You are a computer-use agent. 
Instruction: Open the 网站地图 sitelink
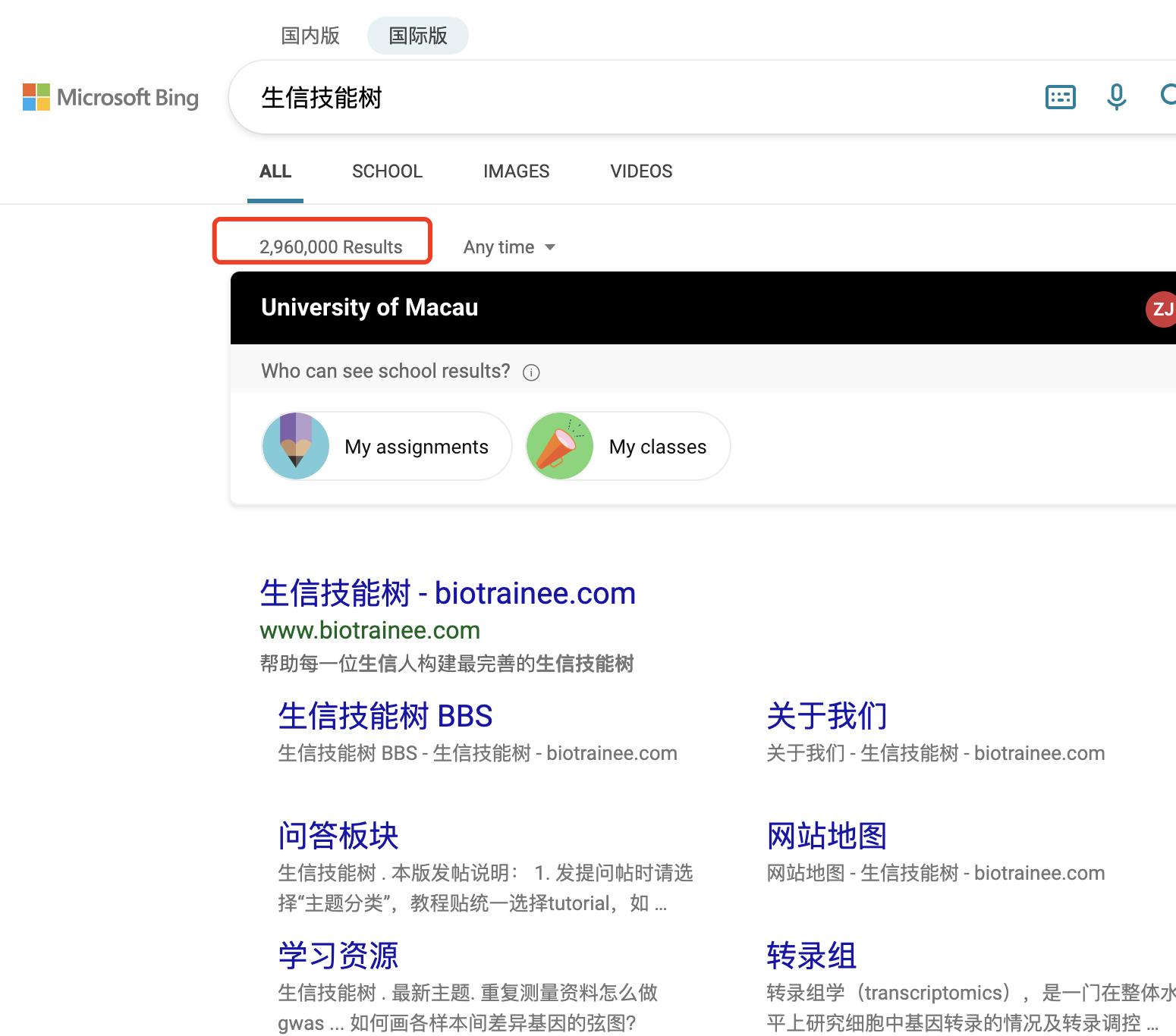pyautogui.click(x=827, y=836)
